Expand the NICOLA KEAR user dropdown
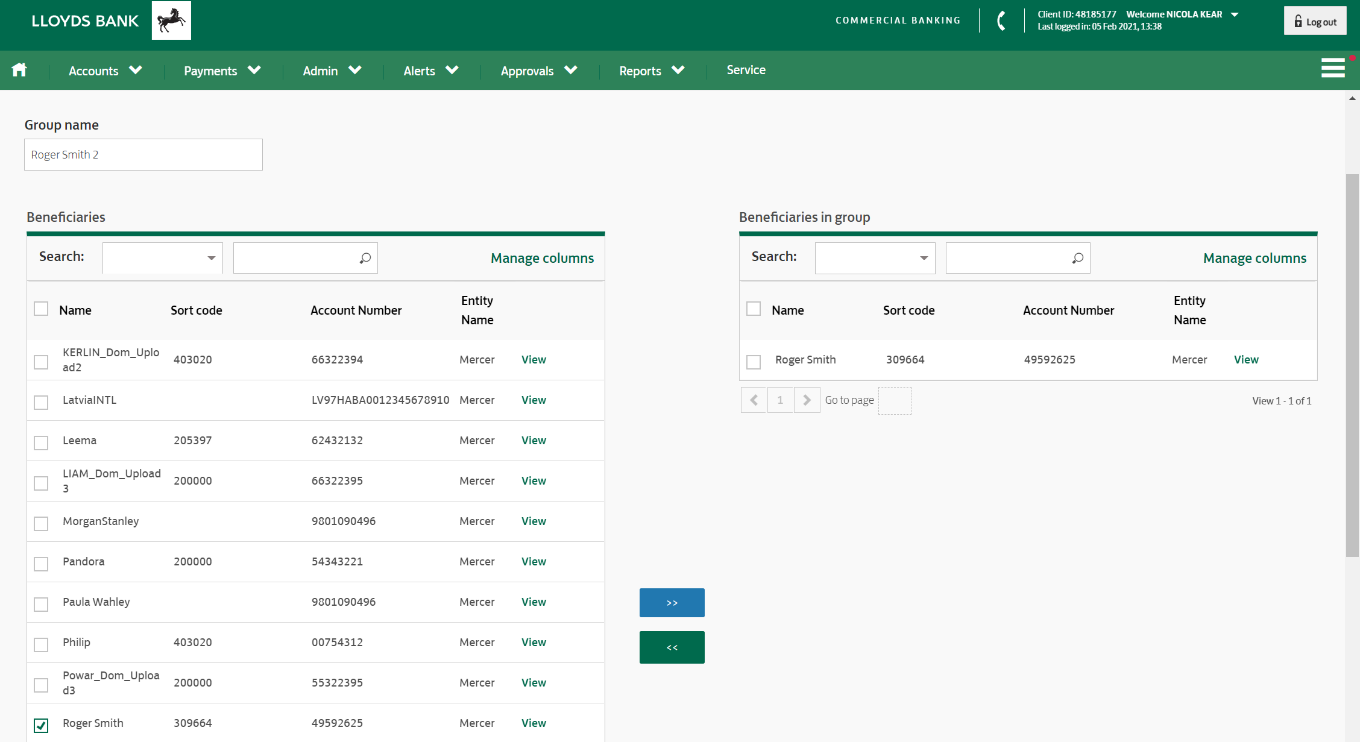 tap(1234, 14)
